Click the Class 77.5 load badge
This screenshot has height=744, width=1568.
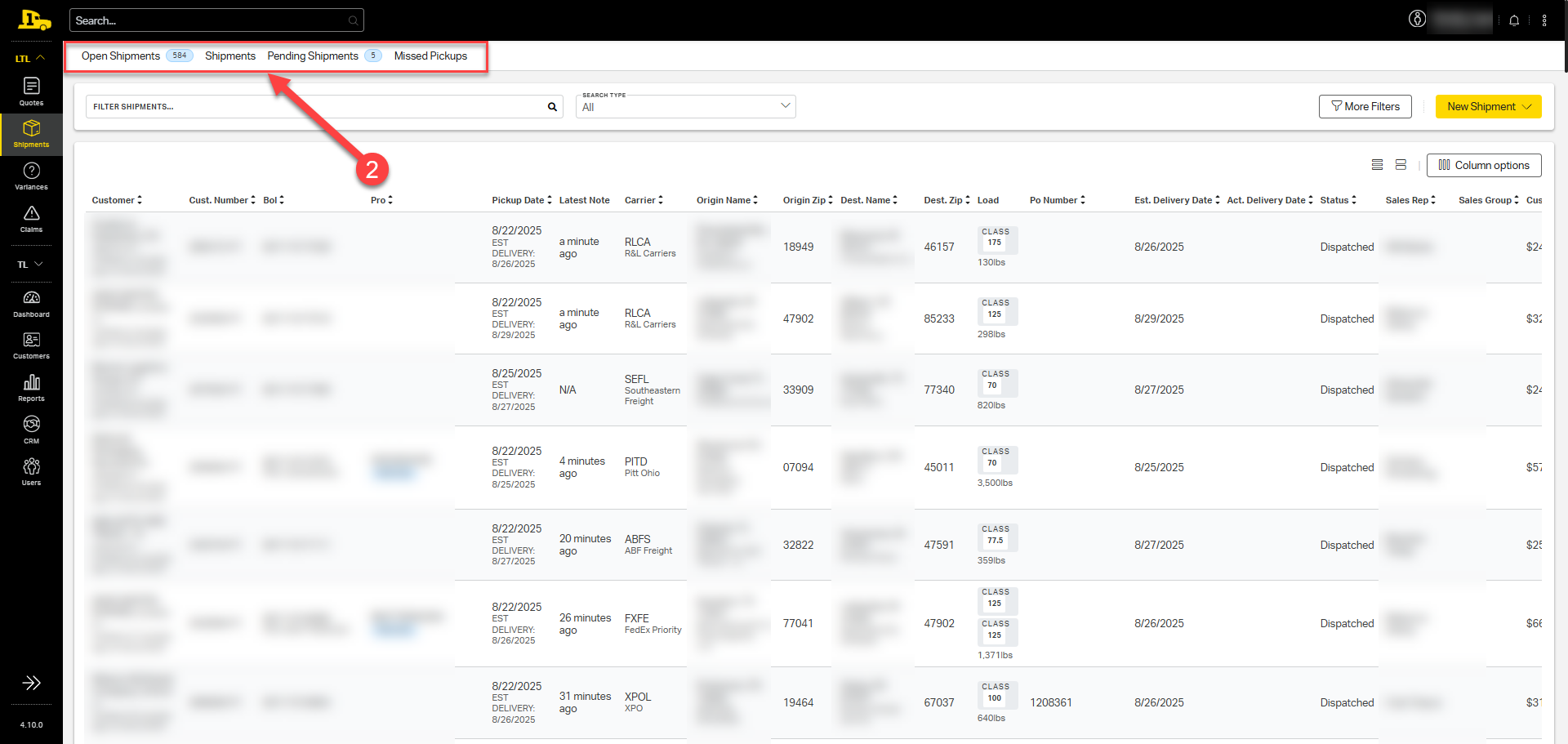(x=997, y=536)
